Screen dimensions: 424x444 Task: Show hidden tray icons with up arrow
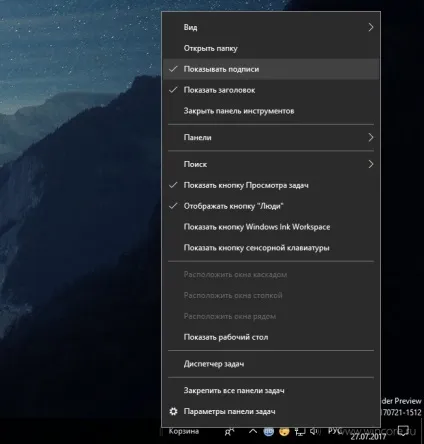pos(253,432)
